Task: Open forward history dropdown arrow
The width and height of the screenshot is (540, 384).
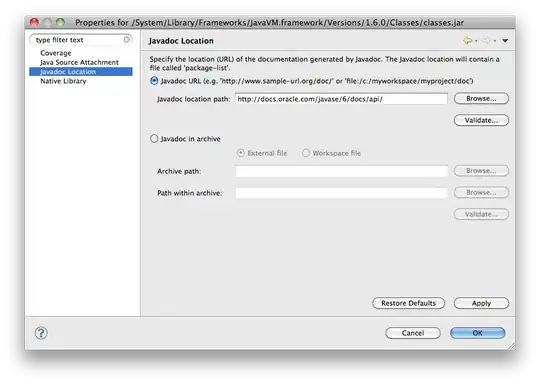Action: (x=495, y=41)
